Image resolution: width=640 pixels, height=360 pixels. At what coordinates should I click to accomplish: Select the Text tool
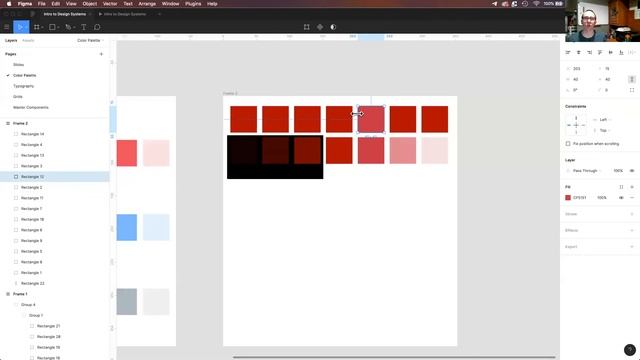[84, 27]
